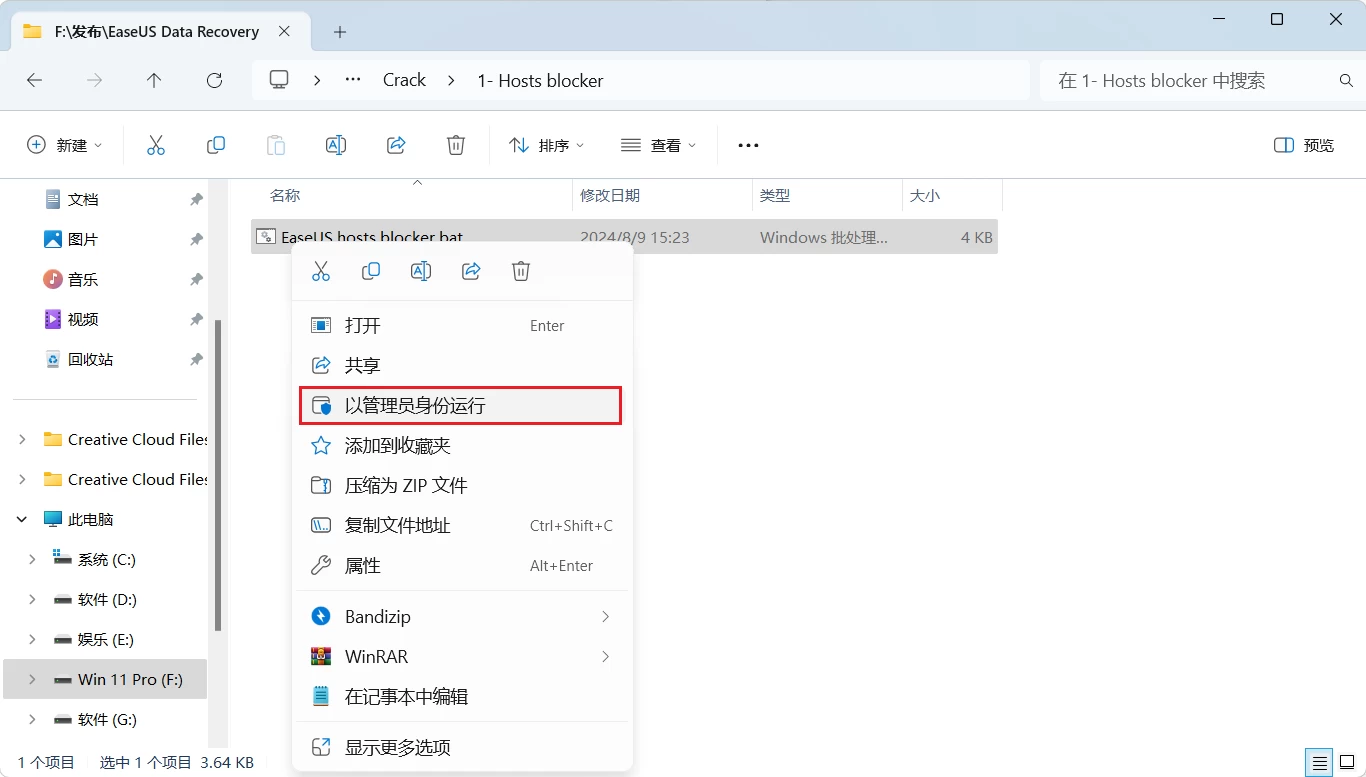Expand the 娱乐 (E:) drive node
The image size is (1366, 777).
[x=32, y=640]
